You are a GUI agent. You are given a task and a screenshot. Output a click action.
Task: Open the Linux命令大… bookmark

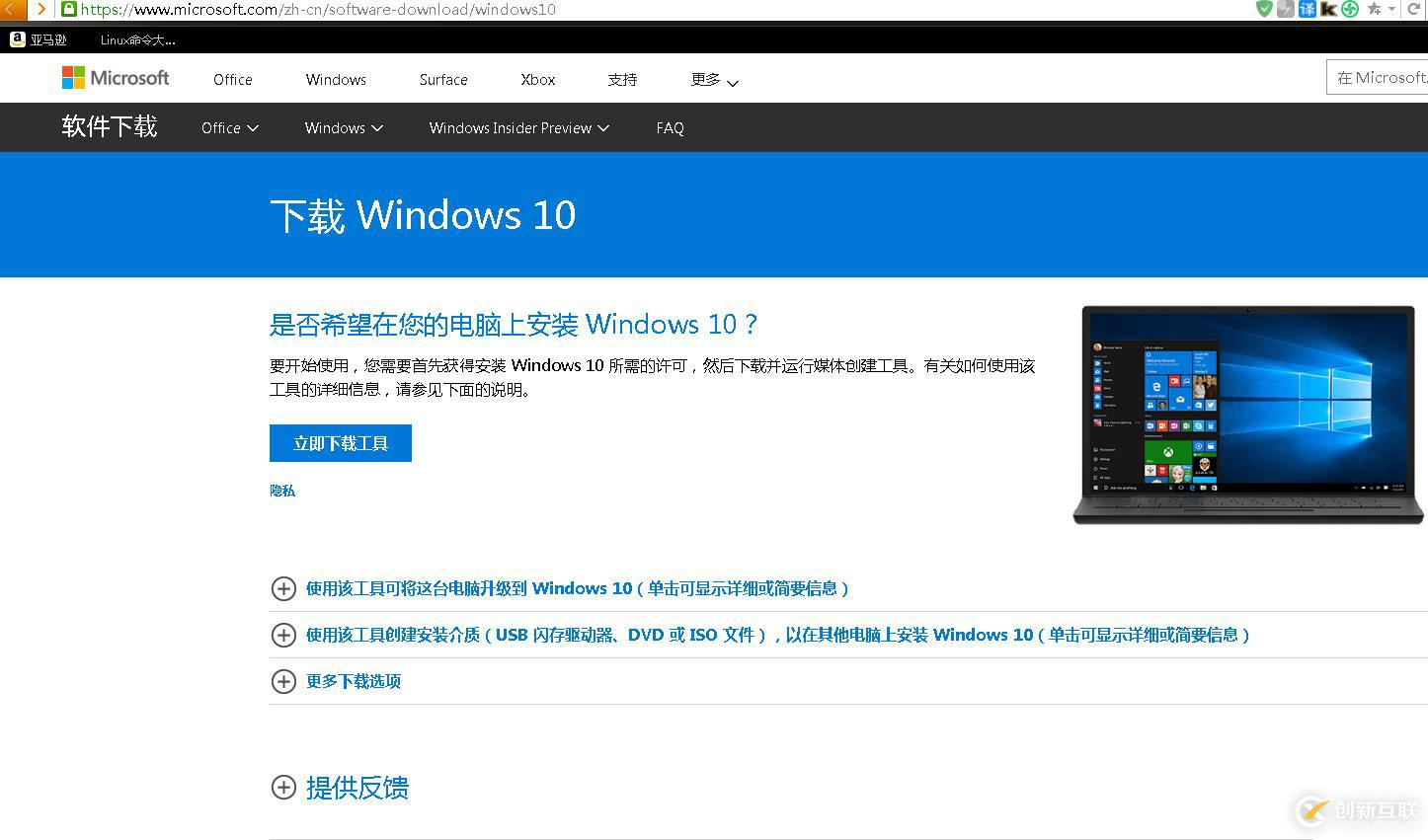(x=137, y=40)
